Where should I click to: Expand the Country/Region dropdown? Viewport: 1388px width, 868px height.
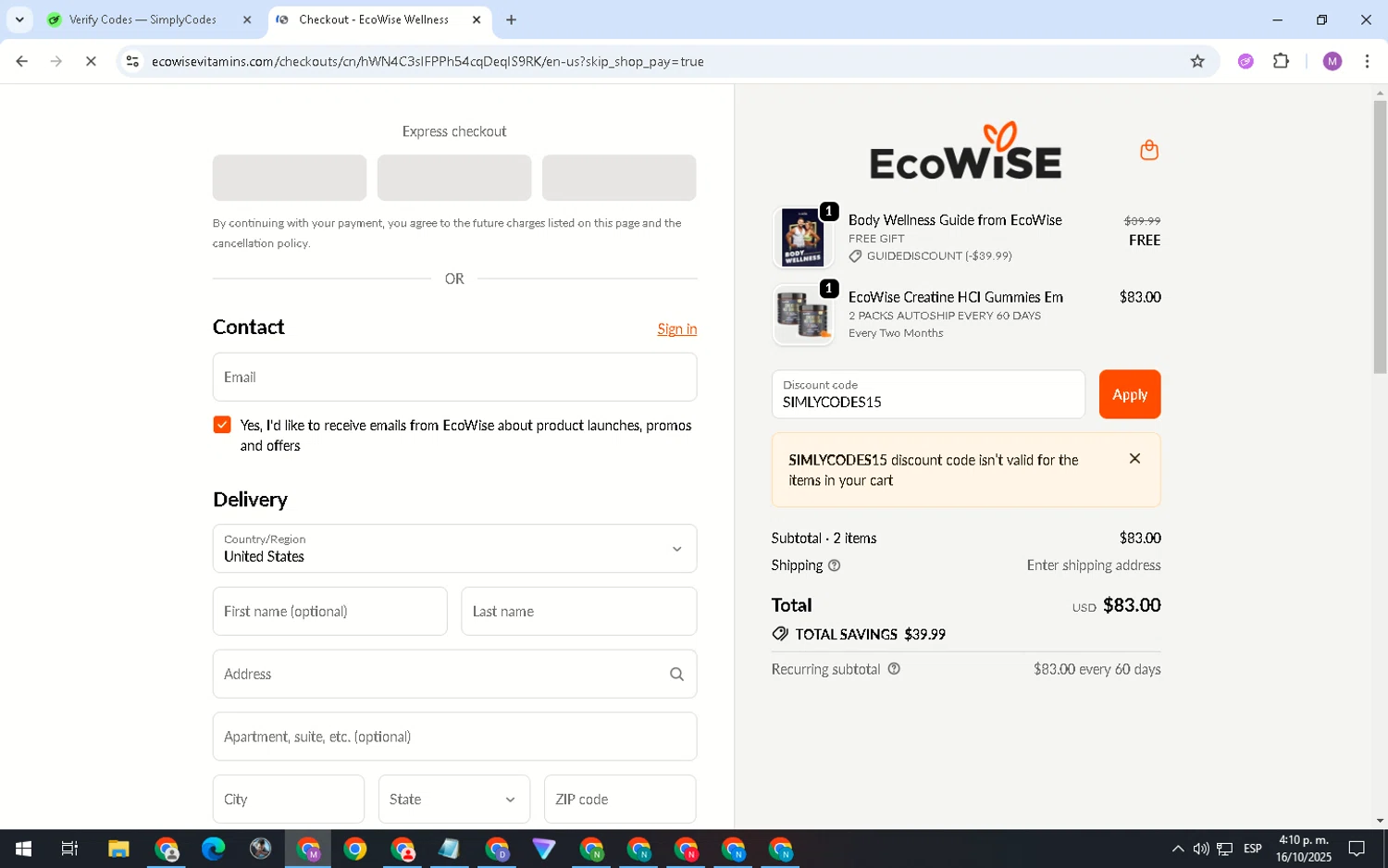coord(454,549)
